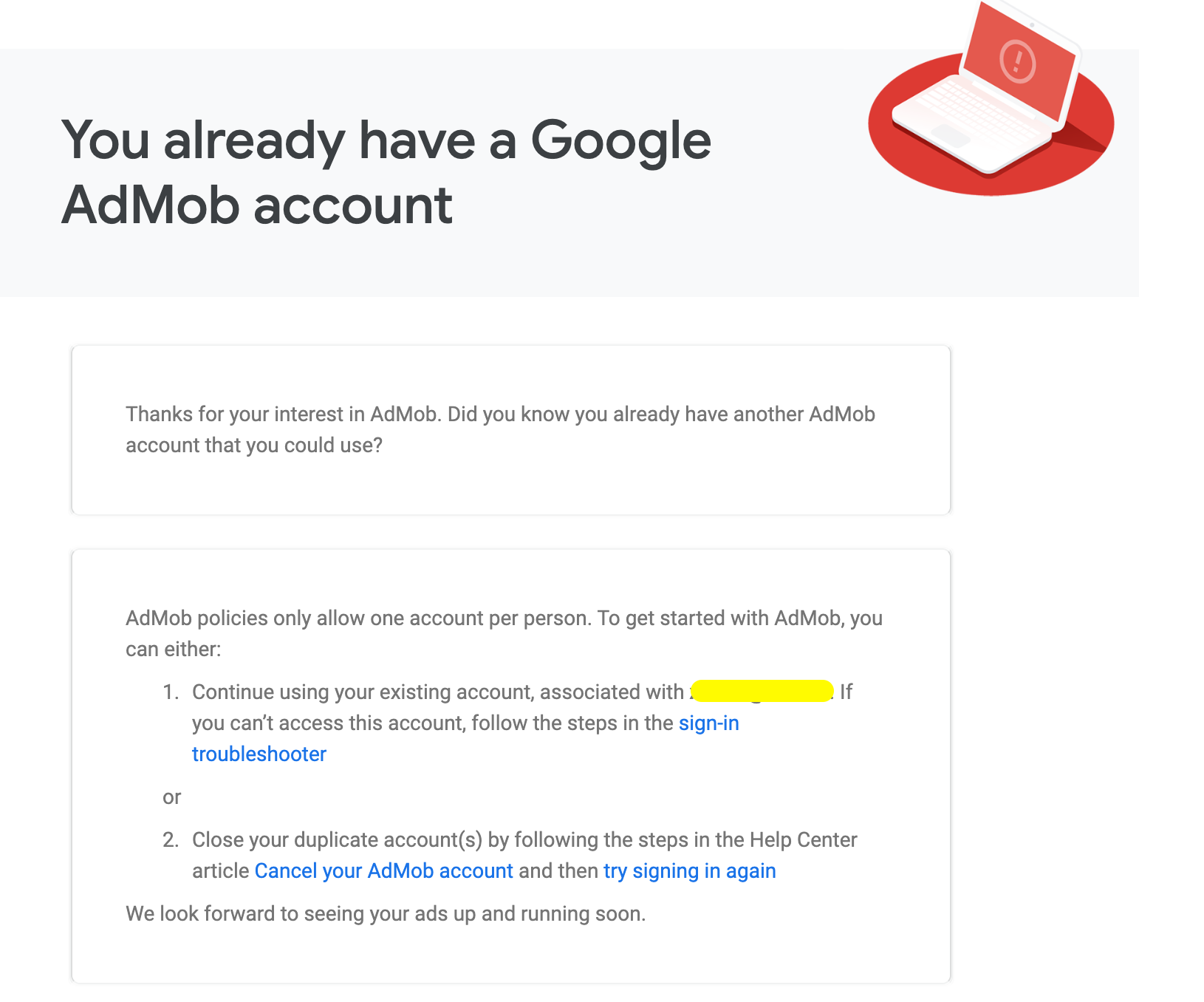
Task: Click 'account that you could use?' text
Action: point(253,446)
